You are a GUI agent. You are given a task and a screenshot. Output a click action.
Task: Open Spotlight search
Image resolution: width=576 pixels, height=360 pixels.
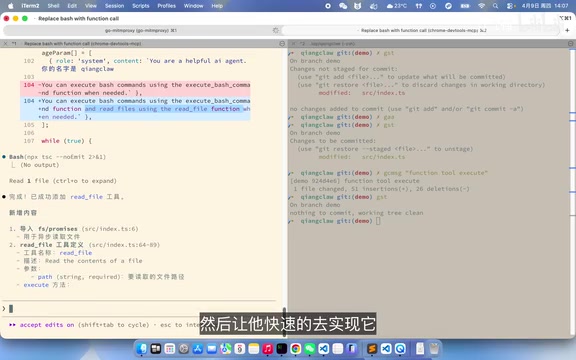(x=495, y=6)
